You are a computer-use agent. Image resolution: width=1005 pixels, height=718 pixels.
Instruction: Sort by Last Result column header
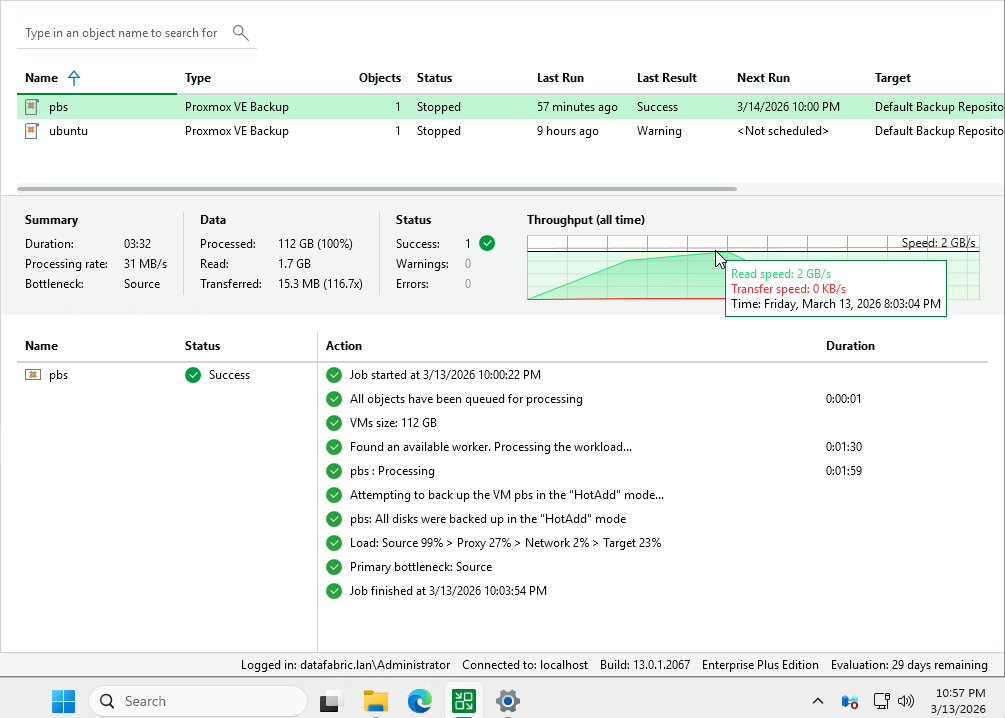[x=667, y=78]
